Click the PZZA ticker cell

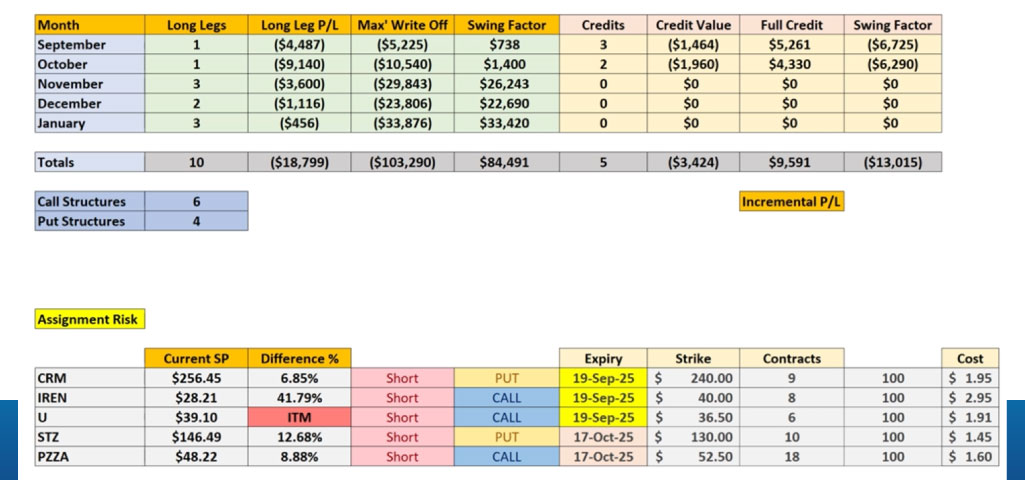89,456
